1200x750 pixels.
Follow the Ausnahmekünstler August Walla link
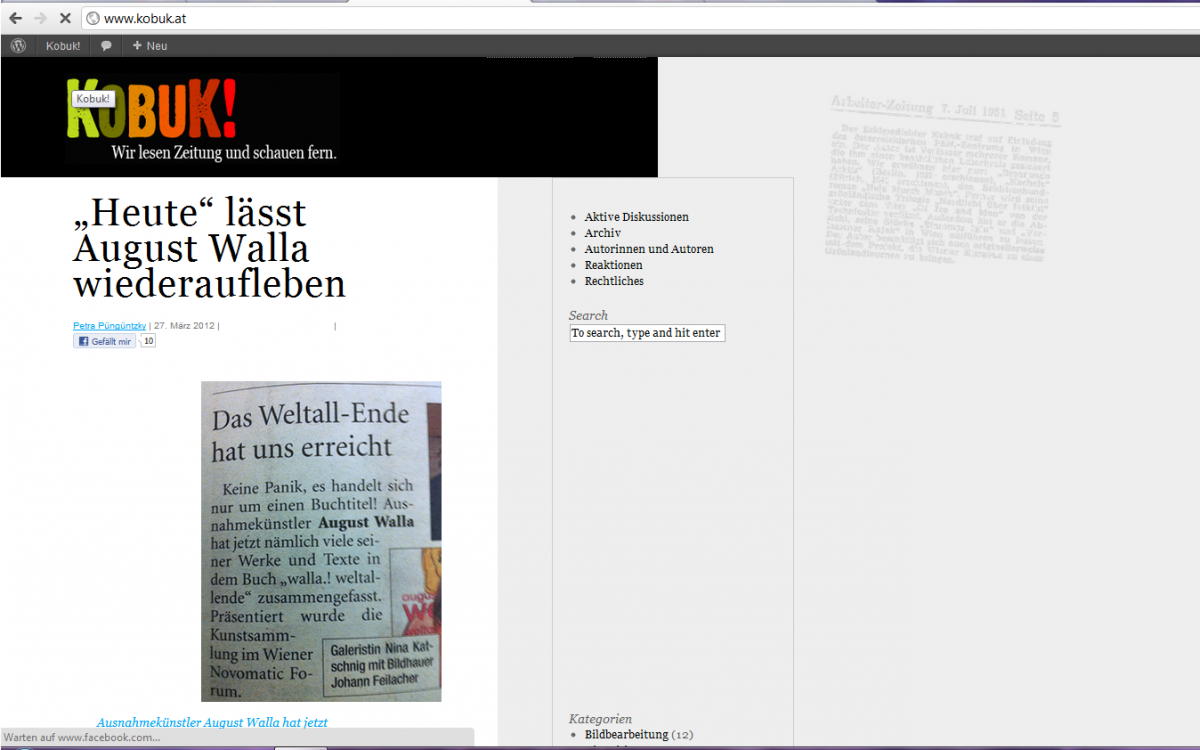[x=212, y=722]
